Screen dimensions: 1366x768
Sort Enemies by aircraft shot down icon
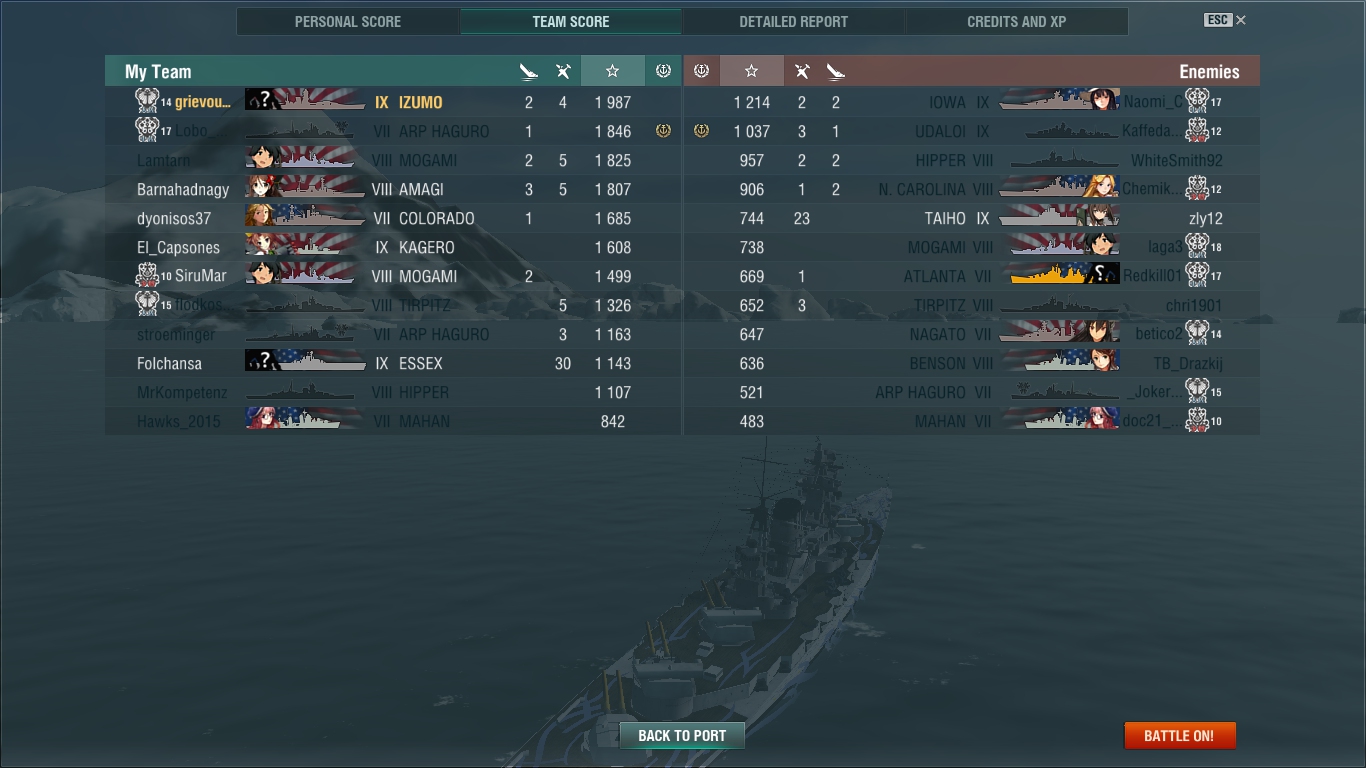(x=802, y=71)
